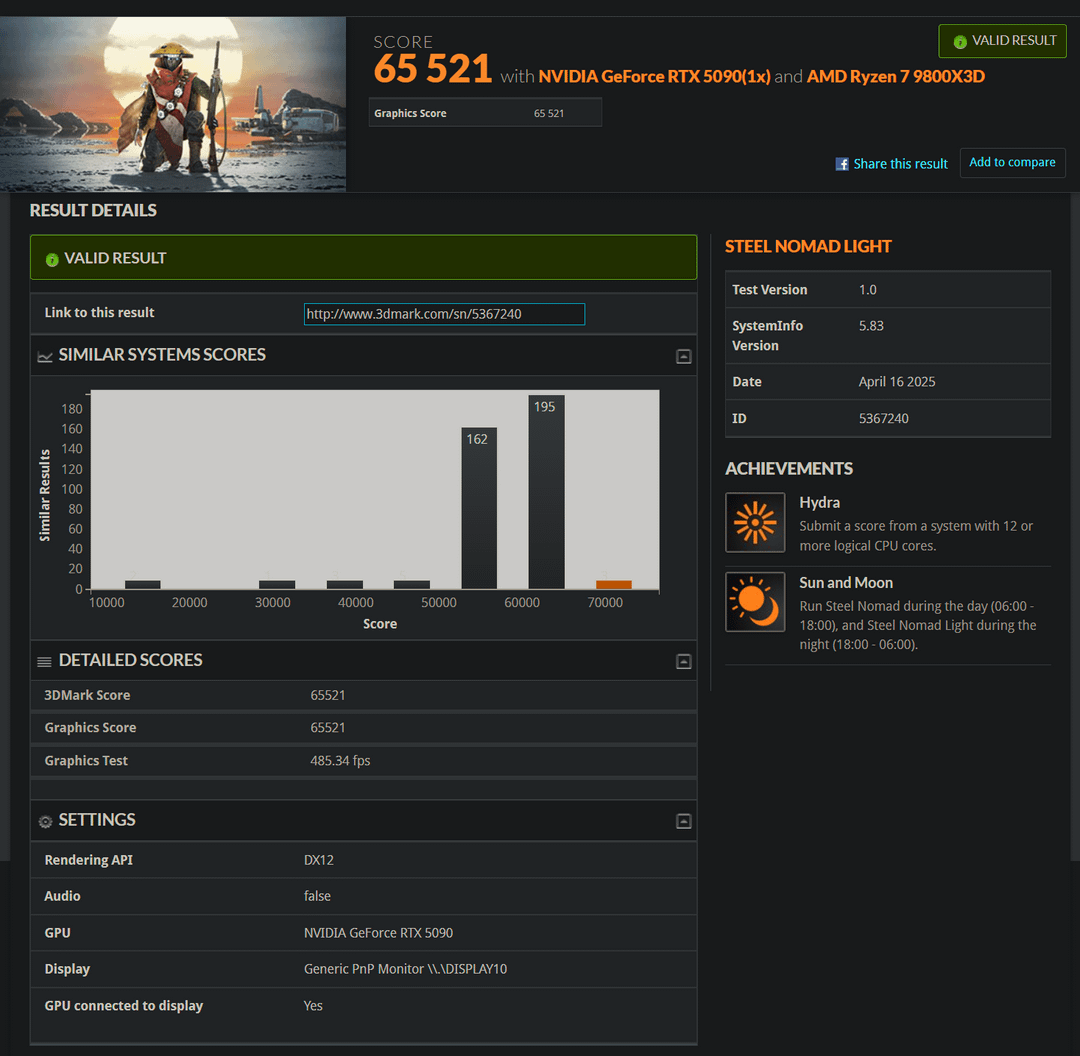Click Graphics Score box under the main score

(x=486, y=112)
